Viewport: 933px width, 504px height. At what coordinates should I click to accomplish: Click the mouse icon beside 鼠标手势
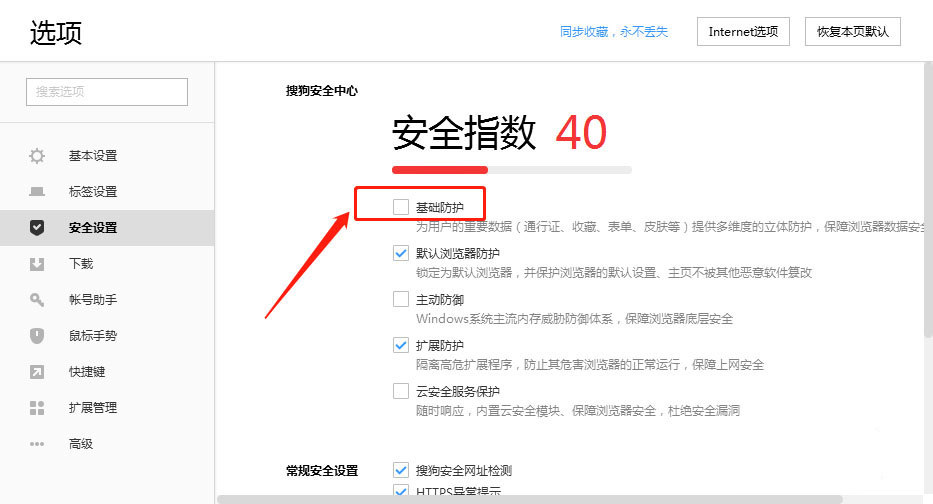click(x=37, y=336)
